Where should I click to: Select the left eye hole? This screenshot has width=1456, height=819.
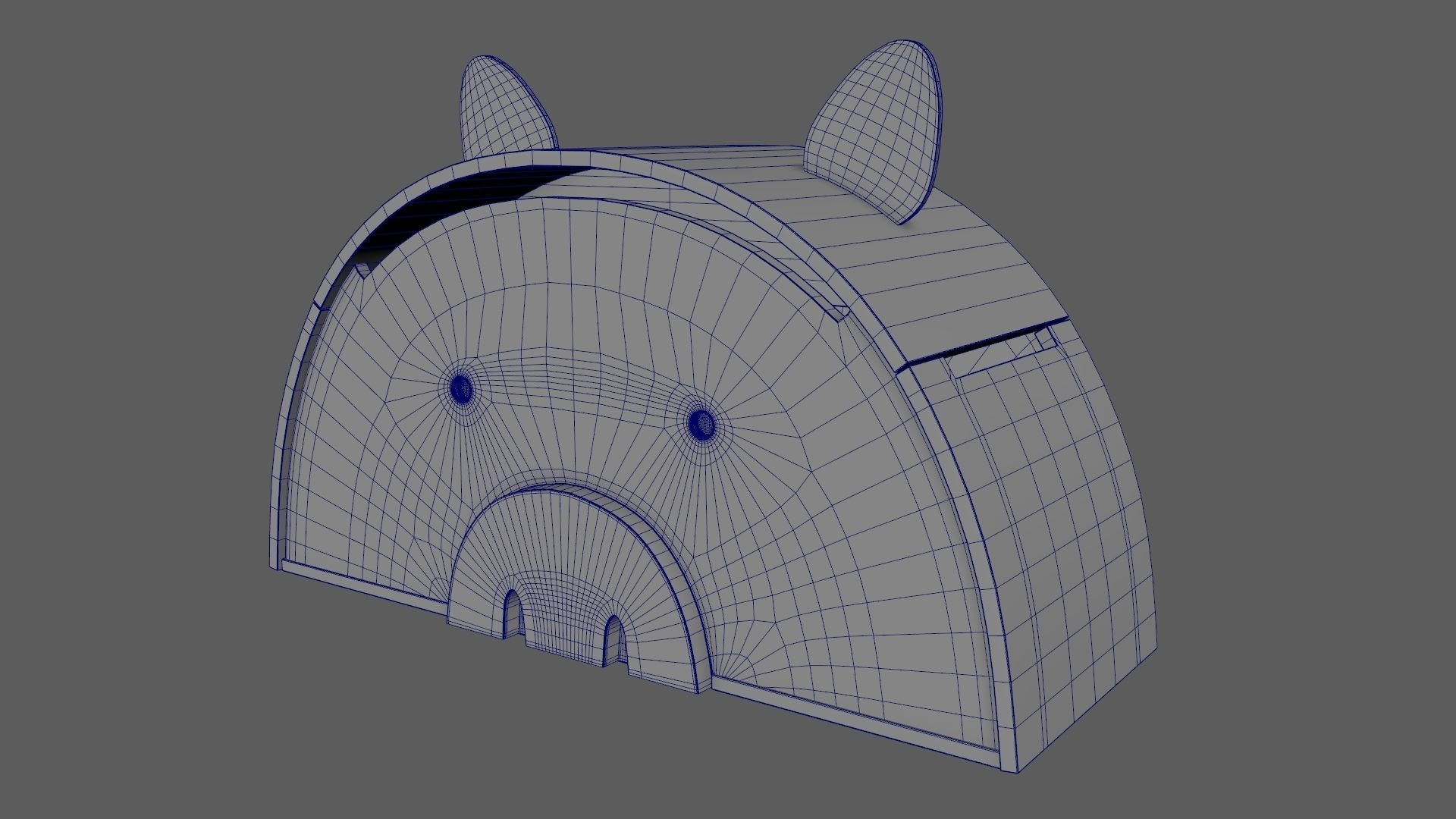pyautogui.click(x=460, y=389)
